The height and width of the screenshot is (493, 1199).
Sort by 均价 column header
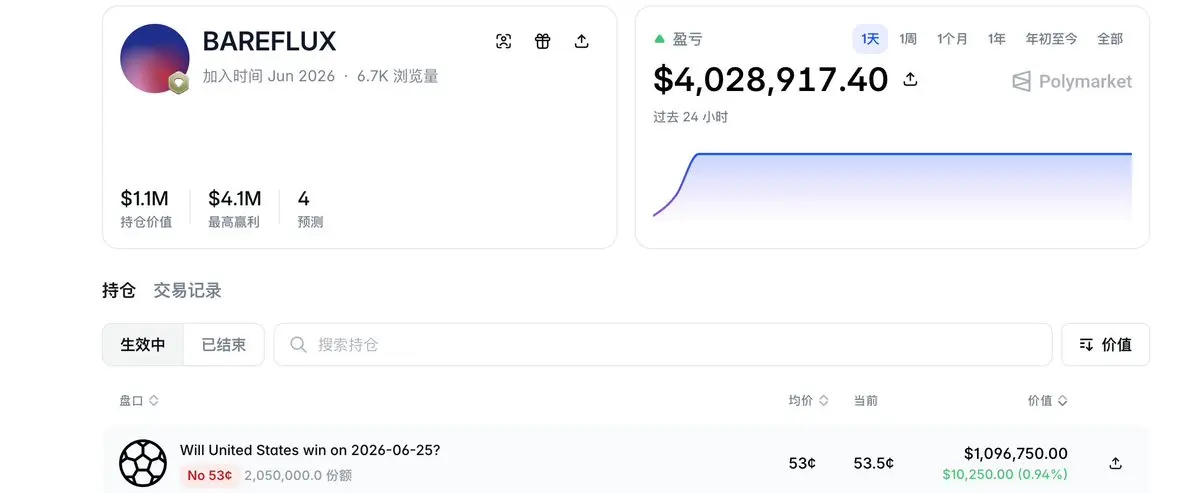808,401
